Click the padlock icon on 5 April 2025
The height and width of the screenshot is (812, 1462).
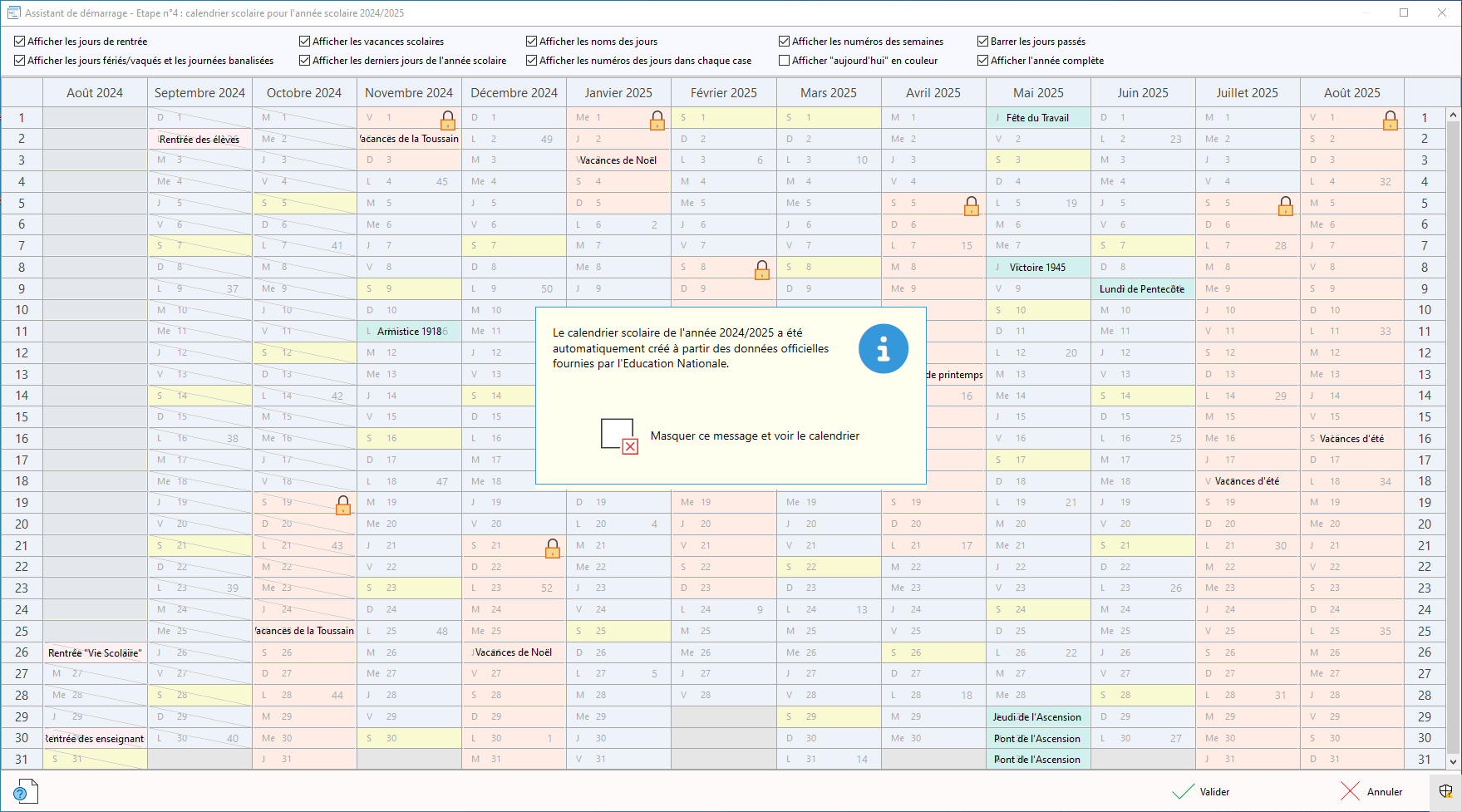point(972,206)
